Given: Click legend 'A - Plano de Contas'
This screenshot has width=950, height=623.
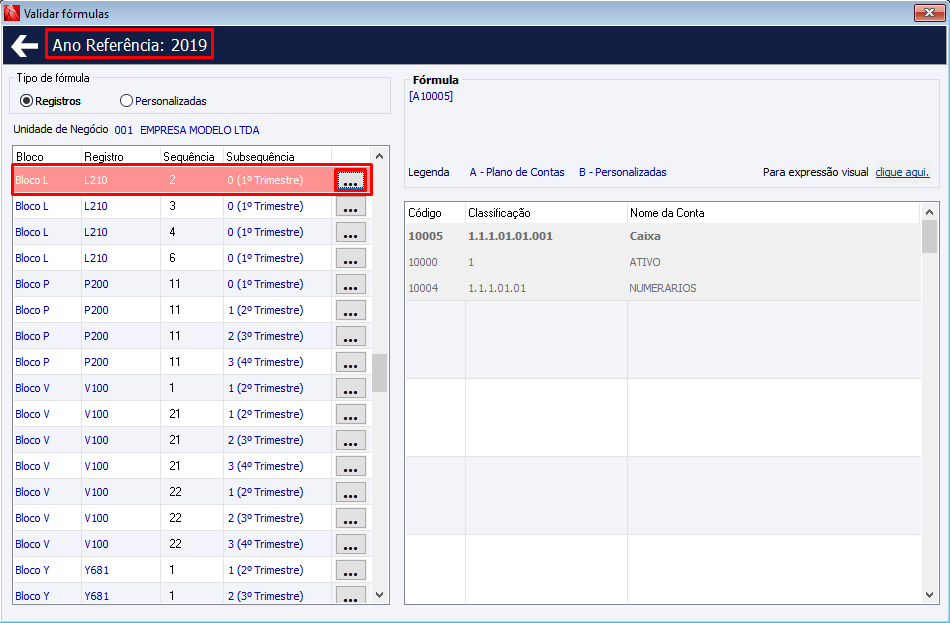Looking at the screenshot, I should 517,172.
